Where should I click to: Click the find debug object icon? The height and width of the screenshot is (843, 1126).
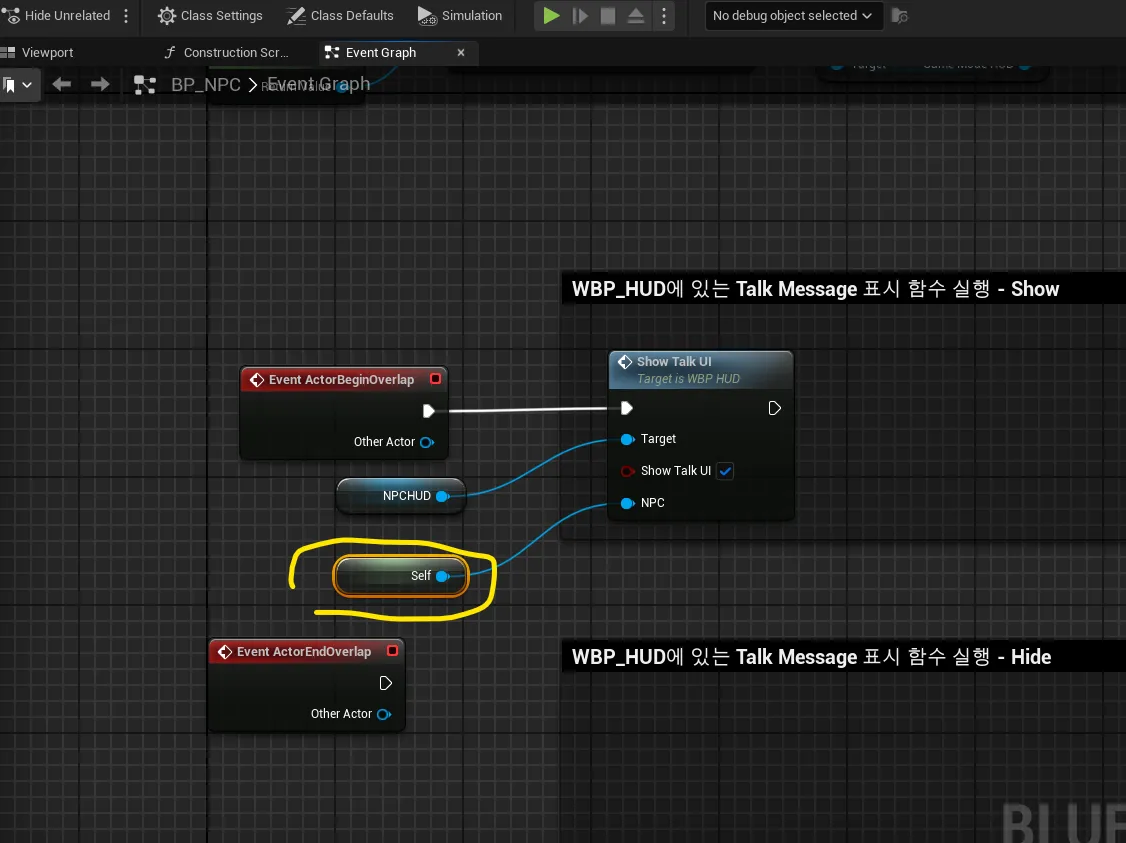coord(899,16)
